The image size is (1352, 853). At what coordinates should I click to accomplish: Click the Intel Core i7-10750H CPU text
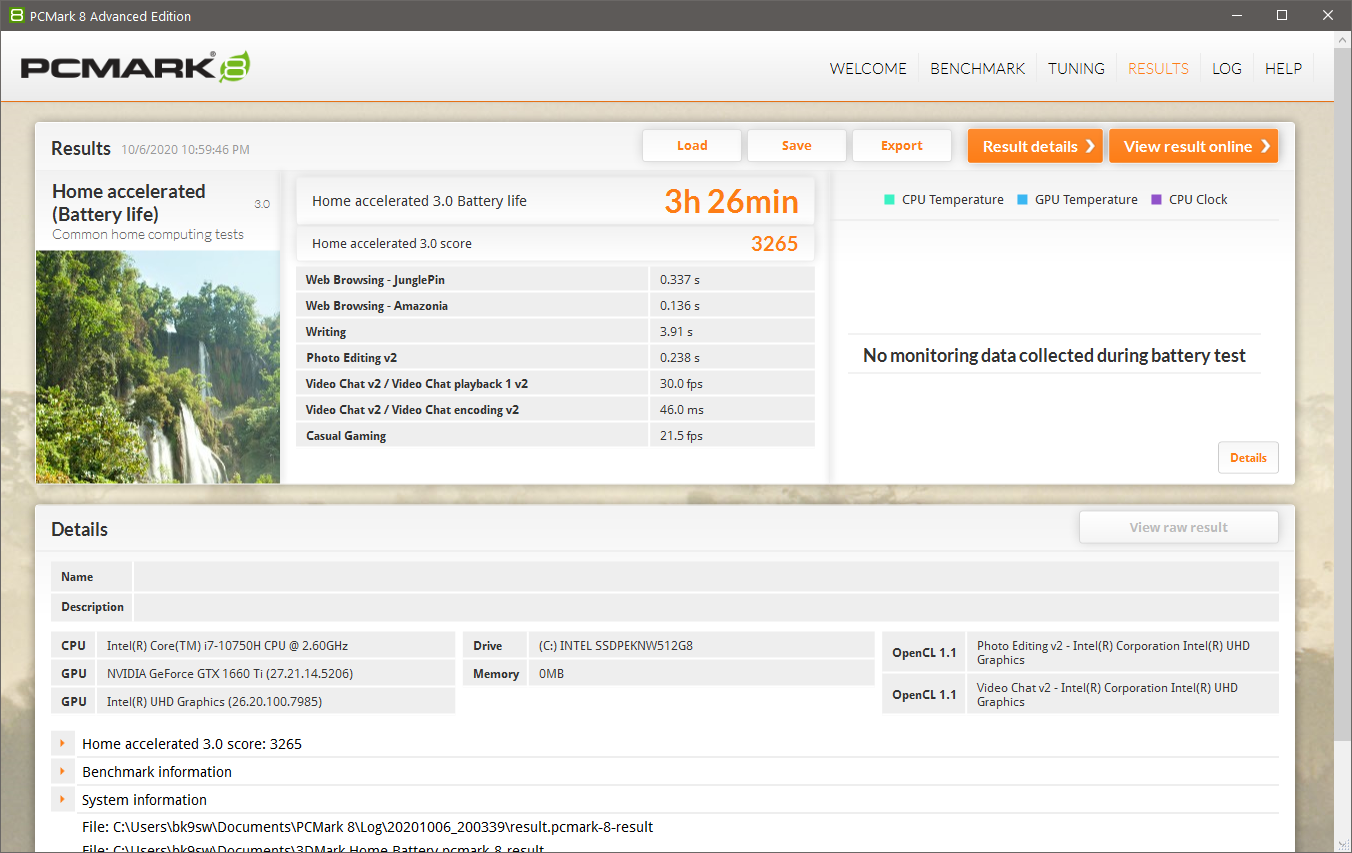click(x=227, y=646)
